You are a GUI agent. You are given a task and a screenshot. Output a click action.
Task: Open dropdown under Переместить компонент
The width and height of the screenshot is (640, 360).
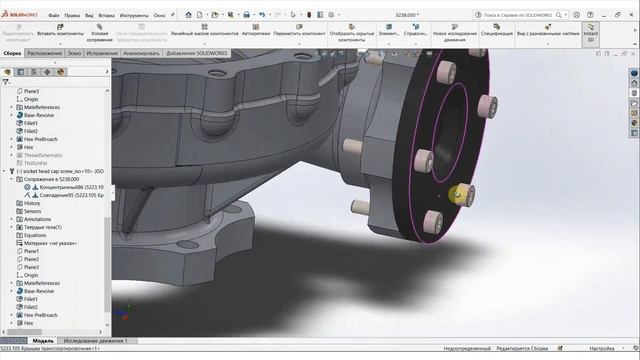(300, 44)
